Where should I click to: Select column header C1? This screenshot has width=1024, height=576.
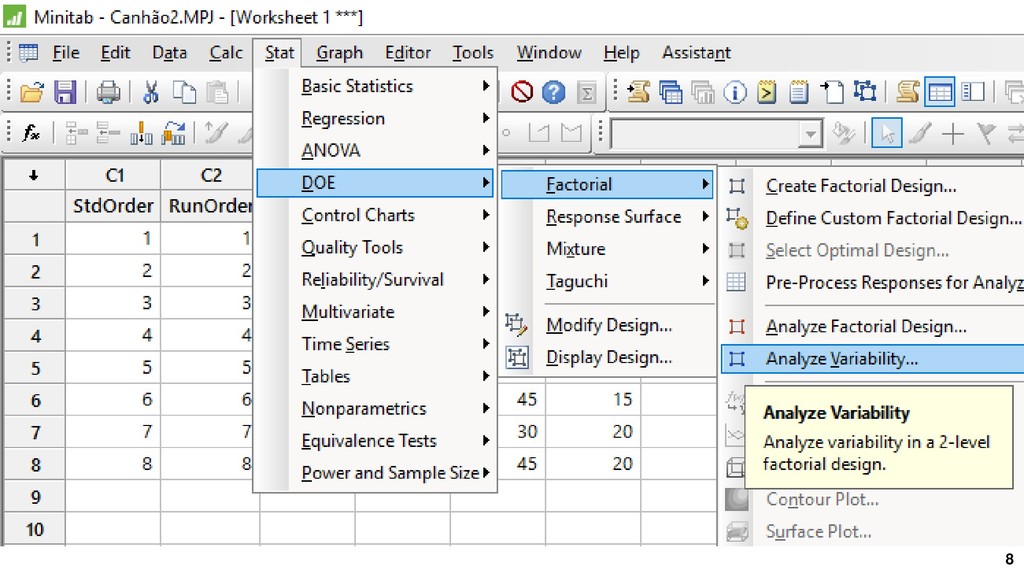click(x=114, y=175)
